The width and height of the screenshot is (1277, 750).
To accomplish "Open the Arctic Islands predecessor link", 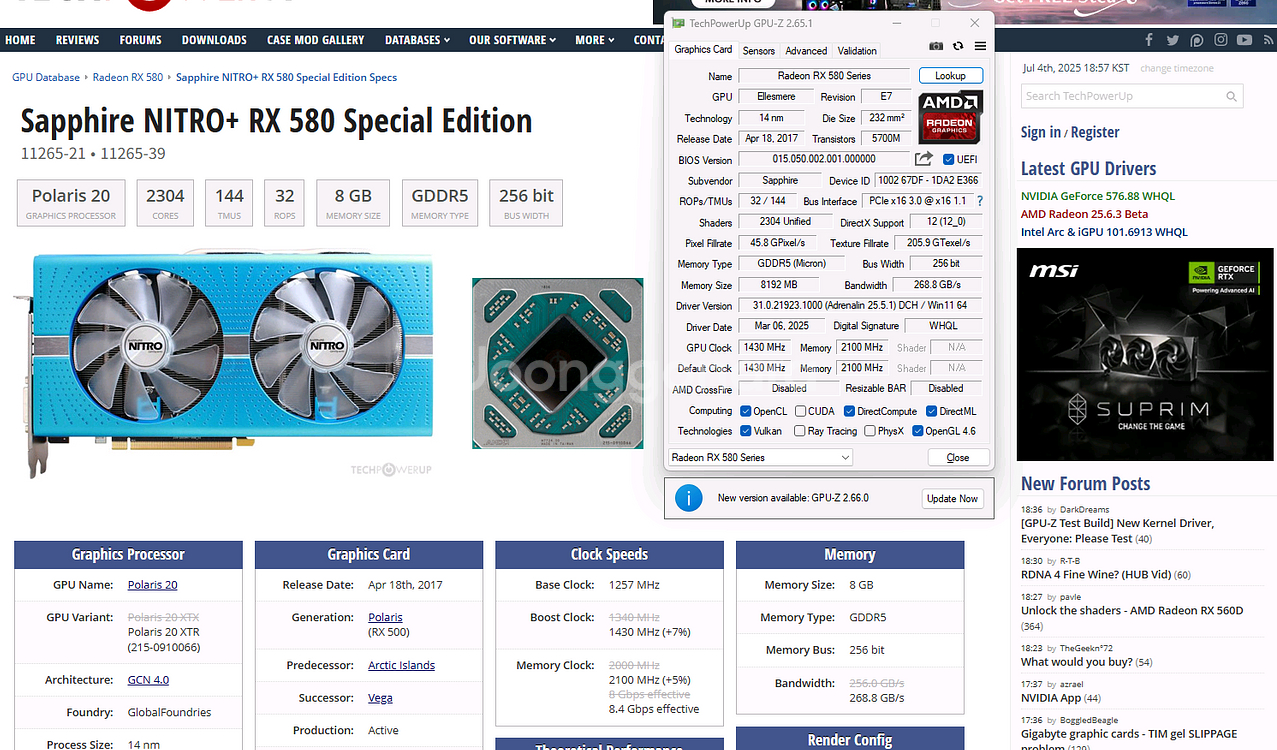I will click(401, 665).
